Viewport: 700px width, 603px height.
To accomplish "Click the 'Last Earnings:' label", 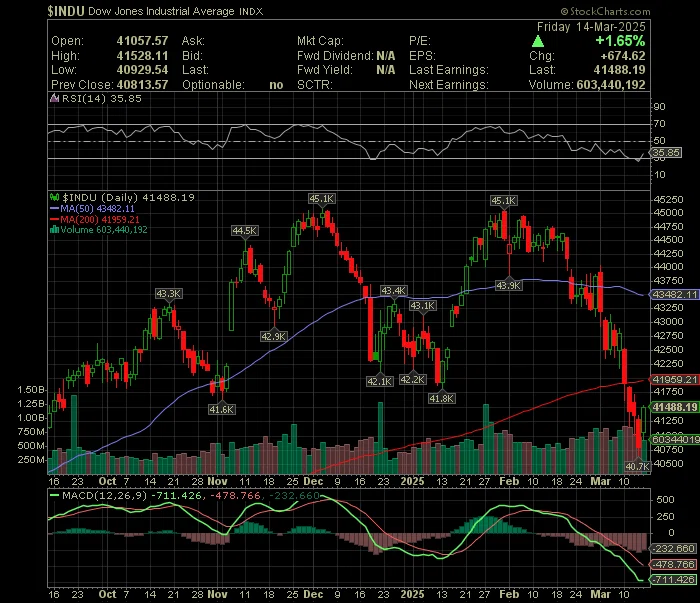I will pos(449,70).
